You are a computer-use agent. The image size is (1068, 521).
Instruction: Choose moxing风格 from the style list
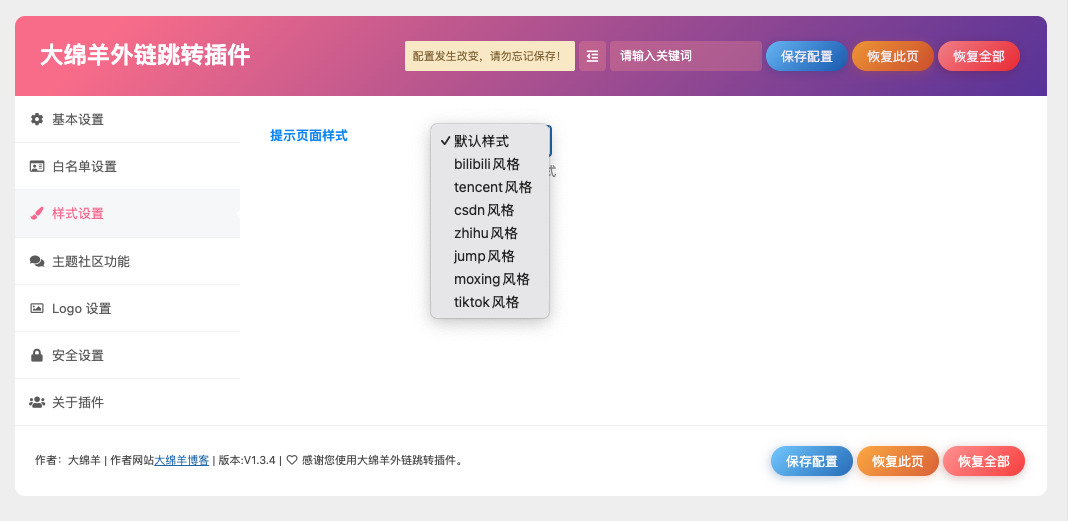coord(490,279)
